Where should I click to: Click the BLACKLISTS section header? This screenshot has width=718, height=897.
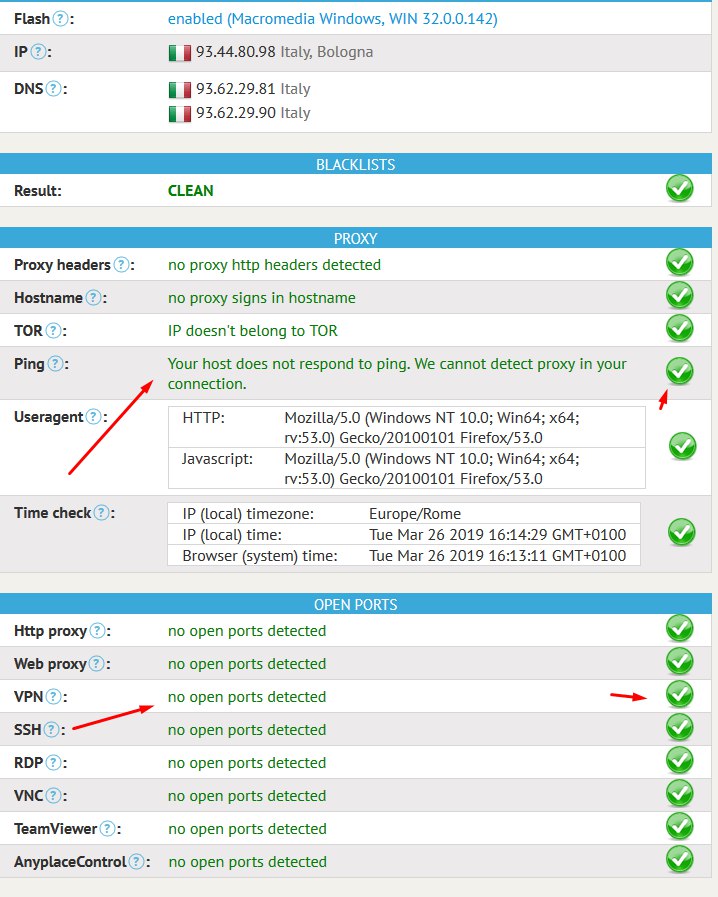pyautogui.click(x=355, y=164)
